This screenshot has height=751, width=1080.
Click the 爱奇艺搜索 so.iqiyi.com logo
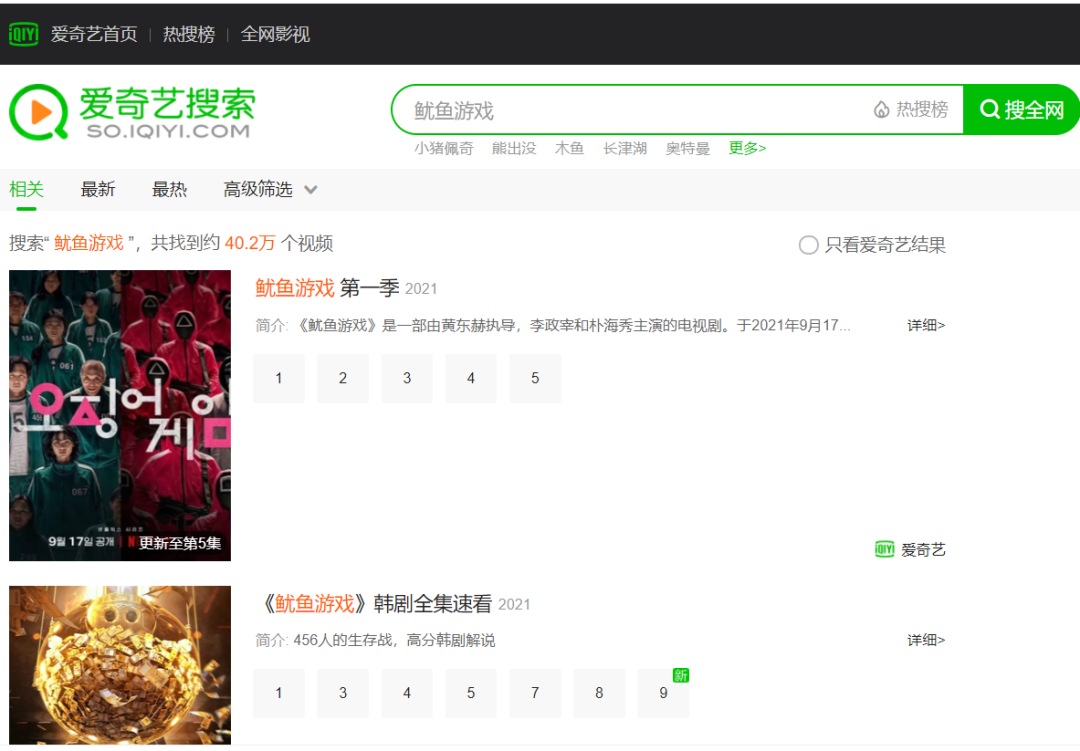coord(132,112)
